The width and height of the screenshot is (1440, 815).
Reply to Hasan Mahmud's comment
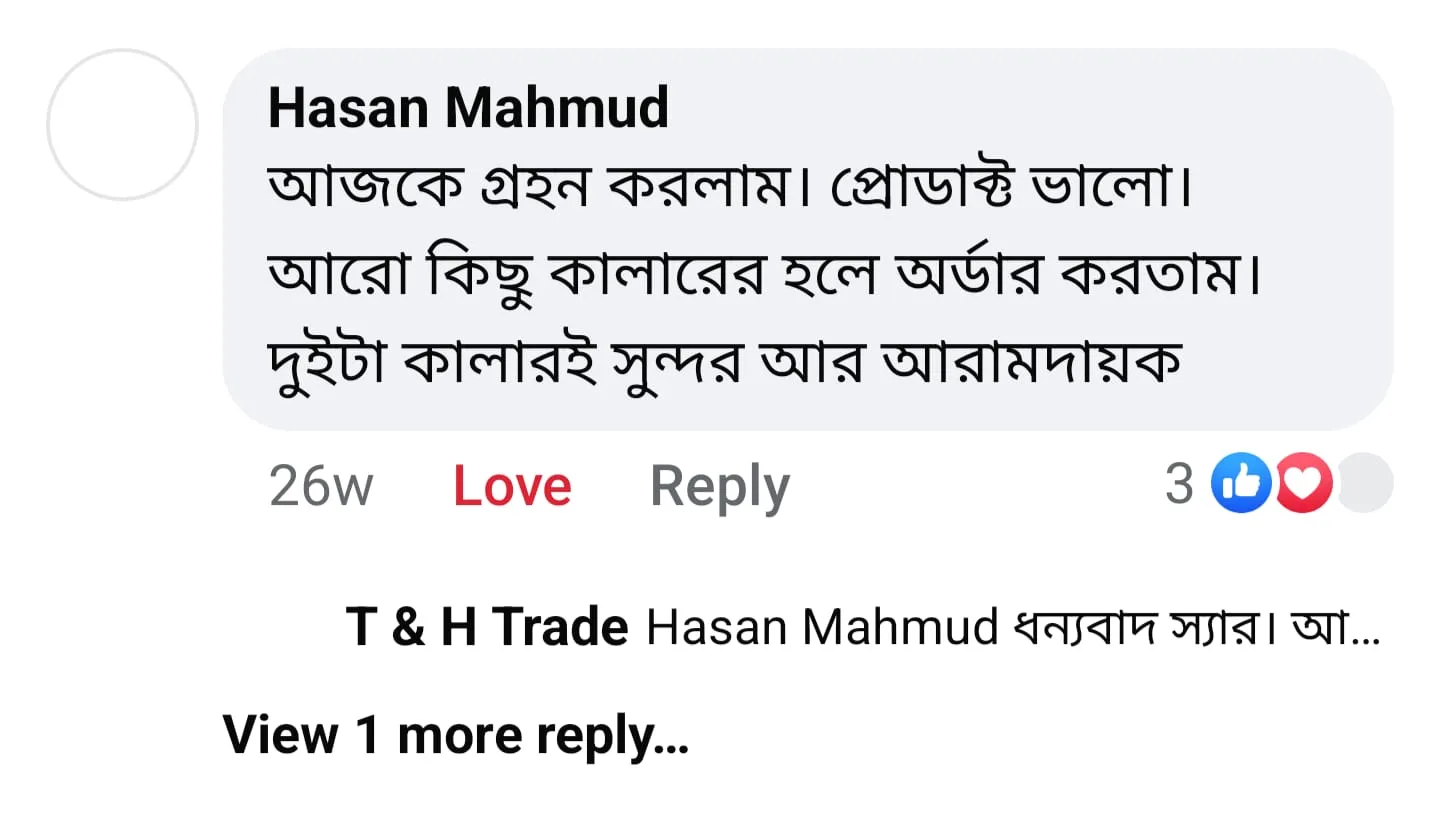[x=720, y=487]
